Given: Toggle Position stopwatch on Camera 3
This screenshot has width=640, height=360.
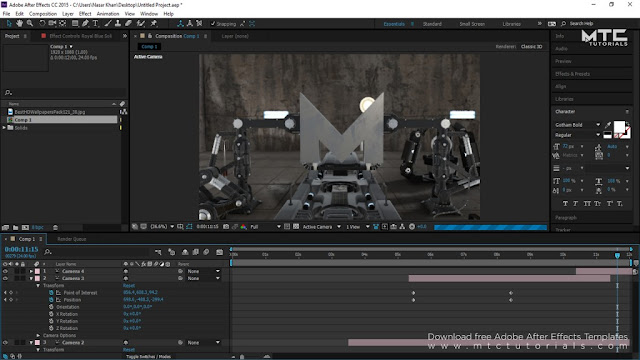Looking at the screenshot, I should pos(51,300).
